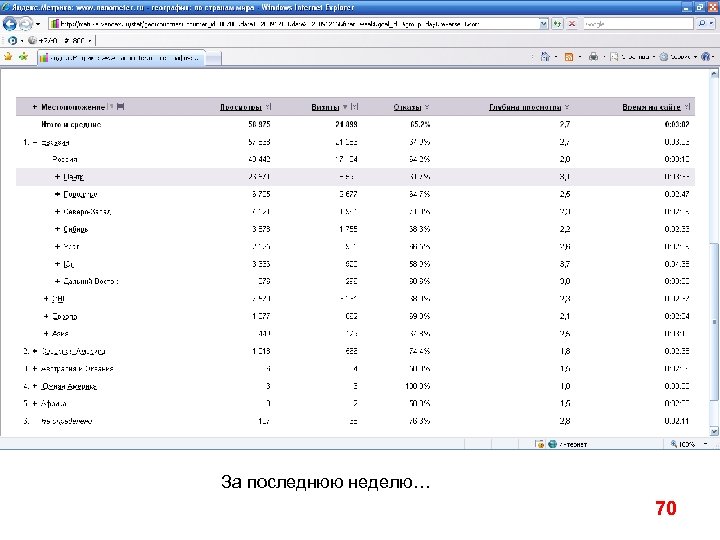
Task: Expand the Северо-Запад region row
Action: (57, 212)
